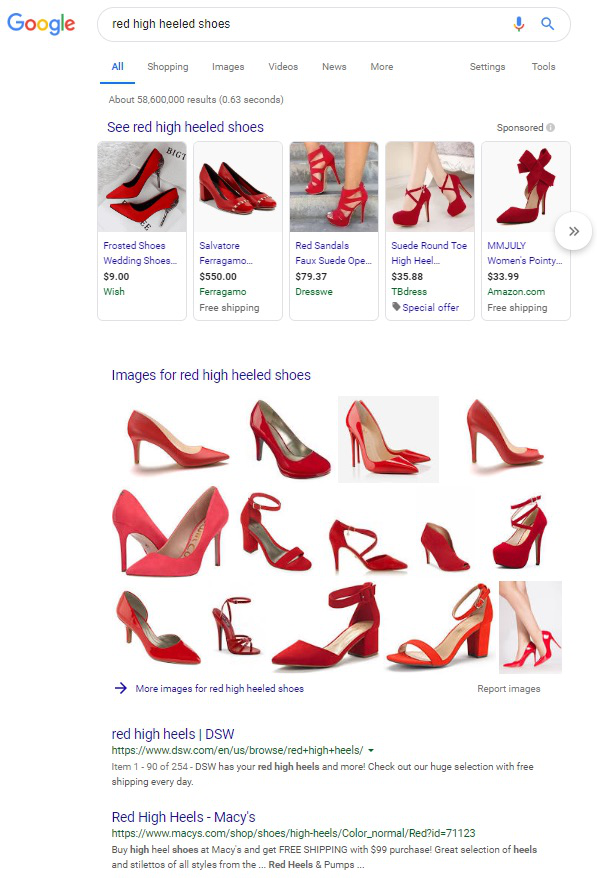Open coral pink pumps pair image
Viewport: 597px width, 878px height.
(170, 531)
